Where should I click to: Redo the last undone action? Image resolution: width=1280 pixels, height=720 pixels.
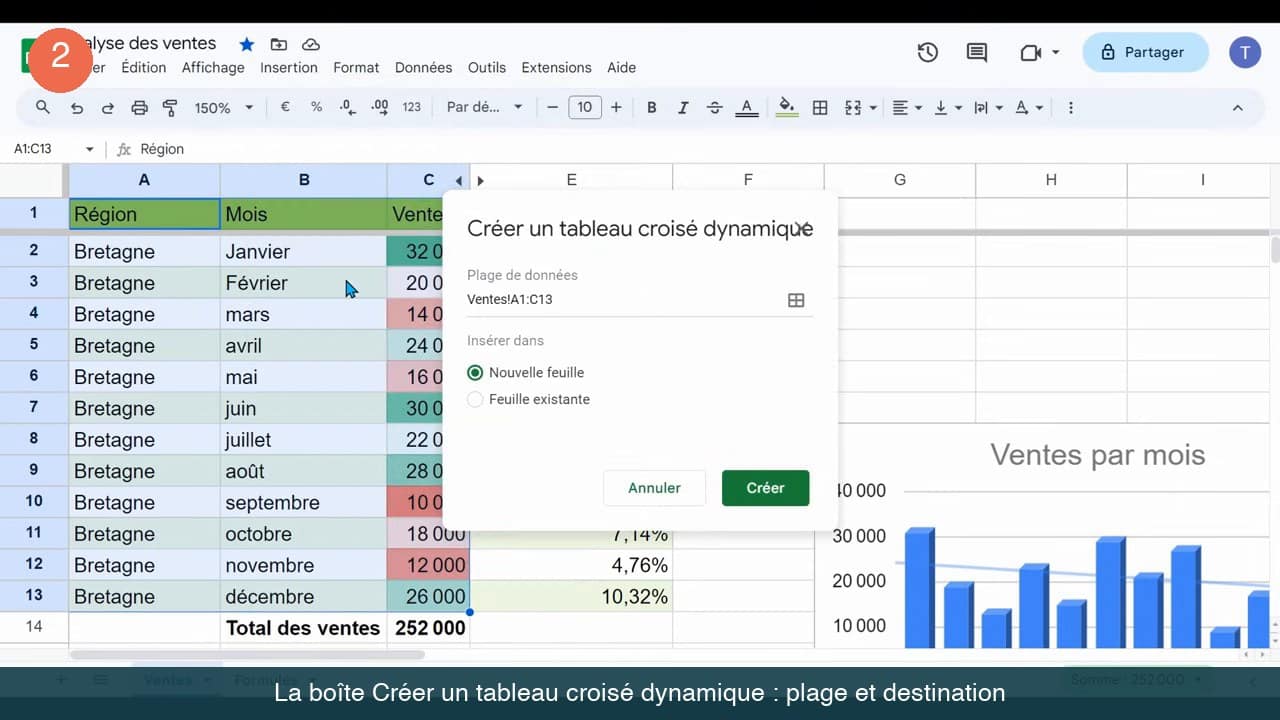click(107, 107)
